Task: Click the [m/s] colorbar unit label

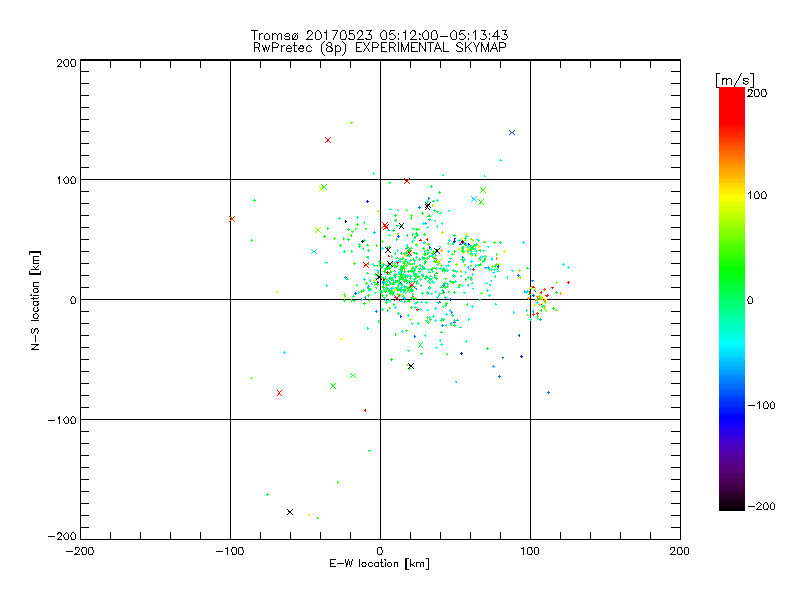Action: click(735, 80)
